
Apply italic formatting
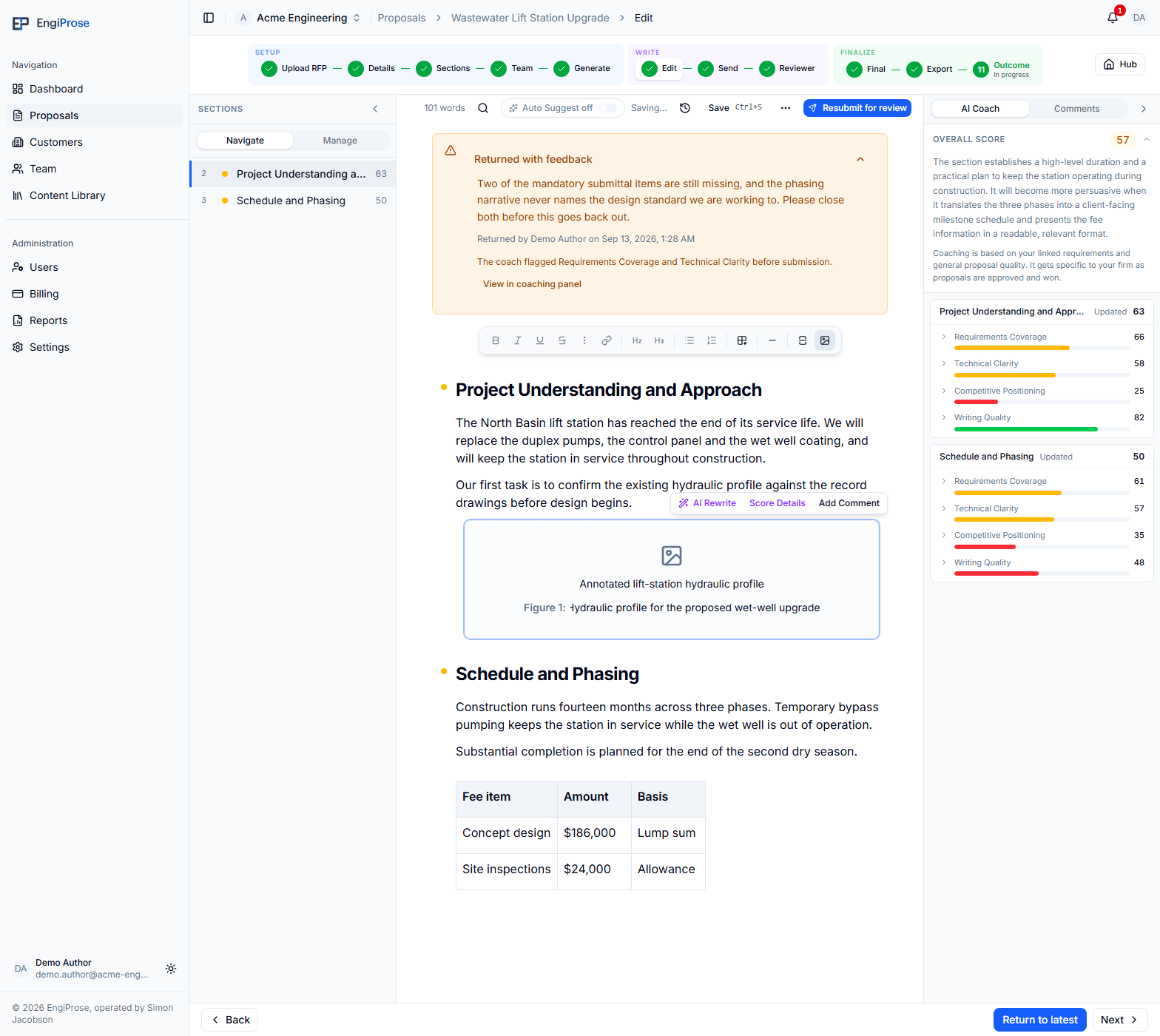(x=518, y=340)
